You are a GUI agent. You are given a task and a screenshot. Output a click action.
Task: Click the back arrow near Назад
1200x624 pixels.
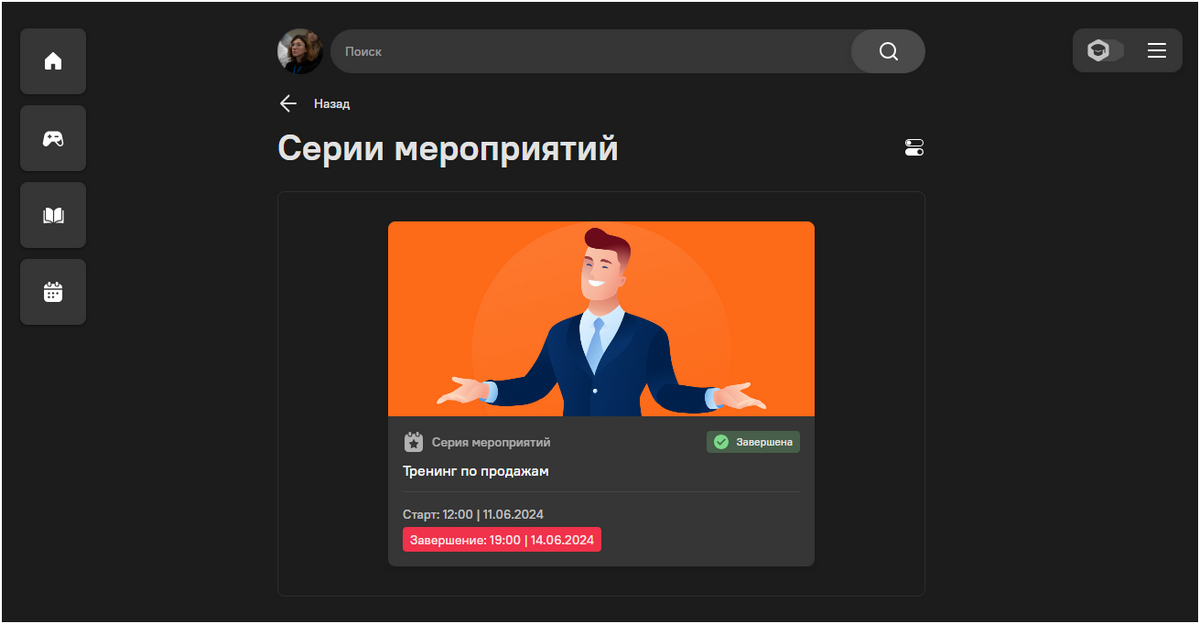(288, 103)
